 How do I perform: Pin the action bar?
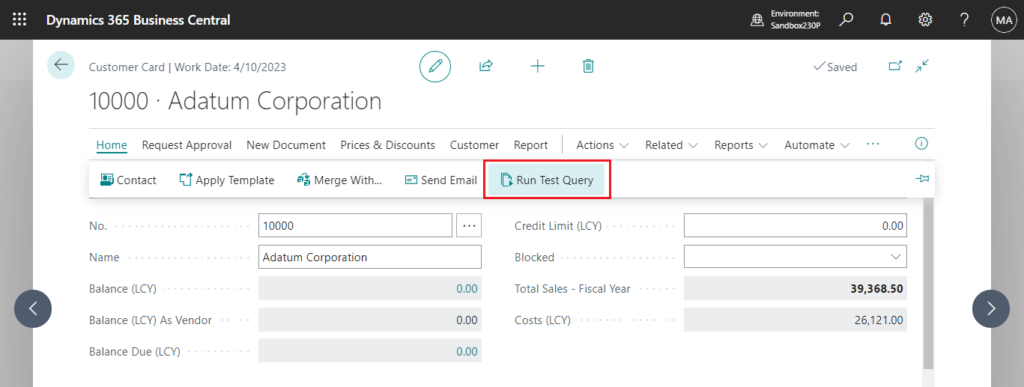(922, 179)
